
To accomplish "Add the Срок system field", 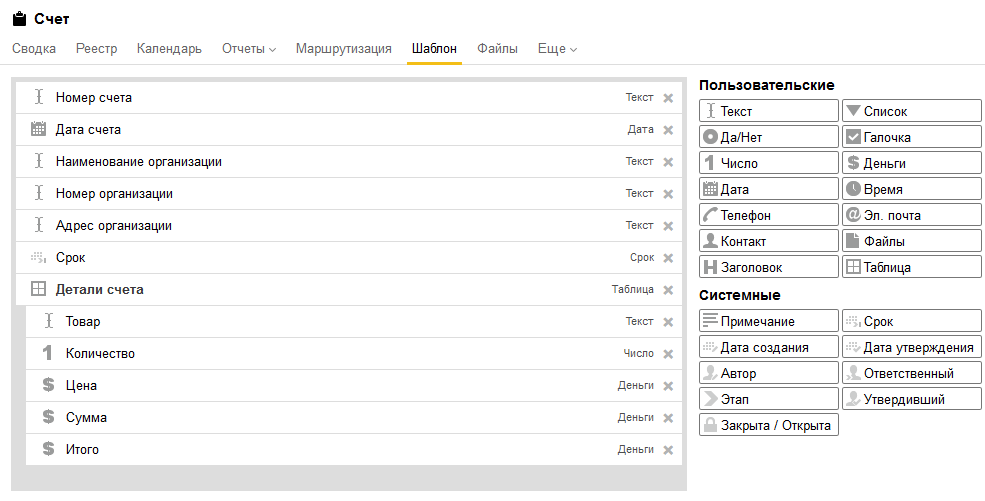I will tap(912, 321).
